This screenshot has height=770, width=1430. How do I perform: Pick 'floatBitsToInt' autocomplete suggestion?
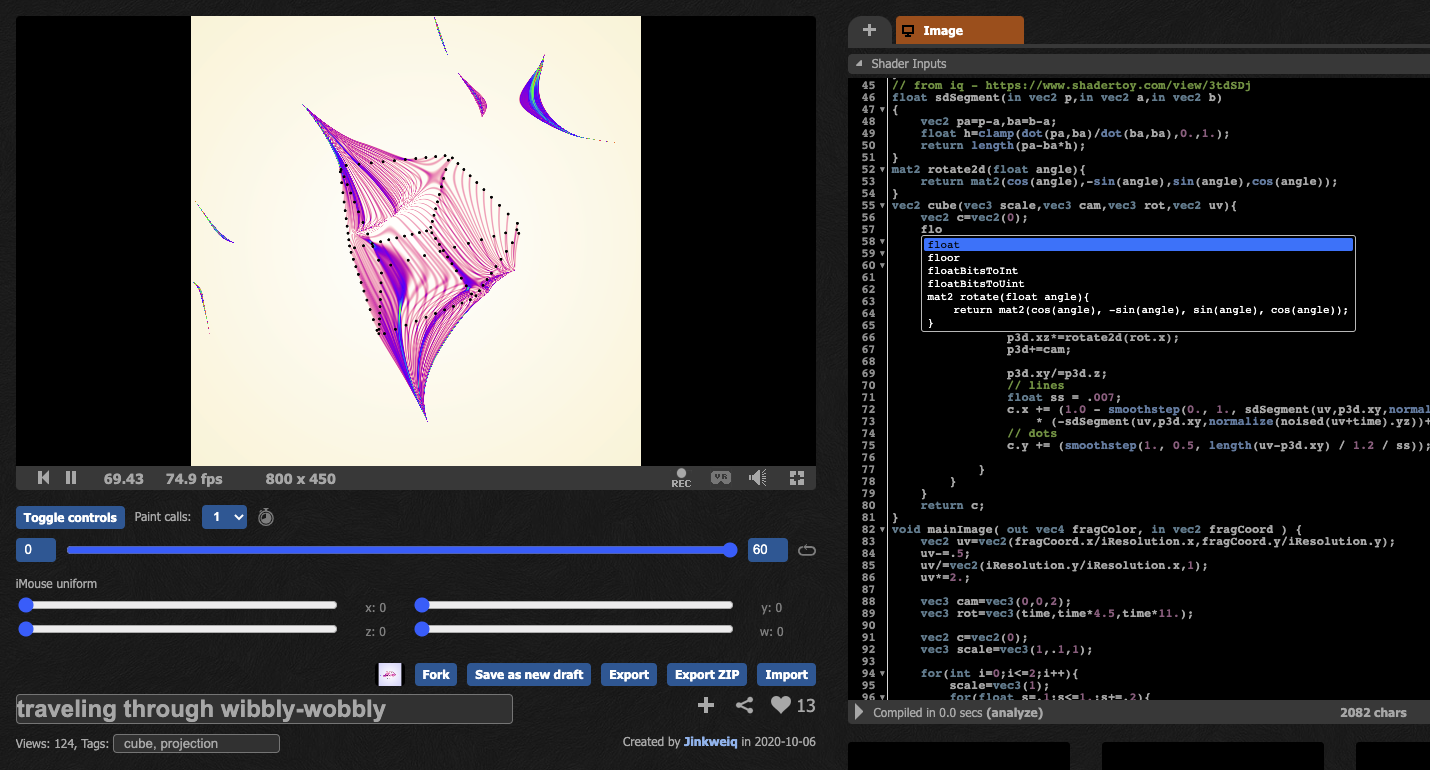point(1138,271)
